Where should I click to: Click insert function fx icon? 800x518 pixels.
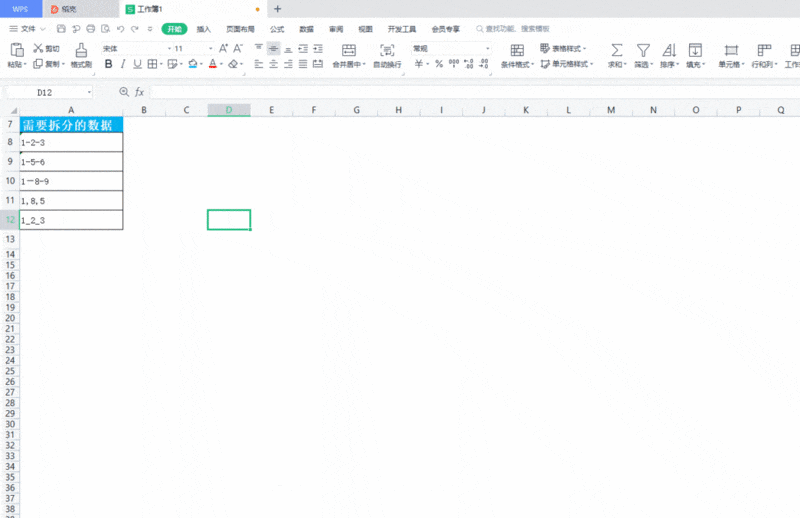[x=139, y=92]
